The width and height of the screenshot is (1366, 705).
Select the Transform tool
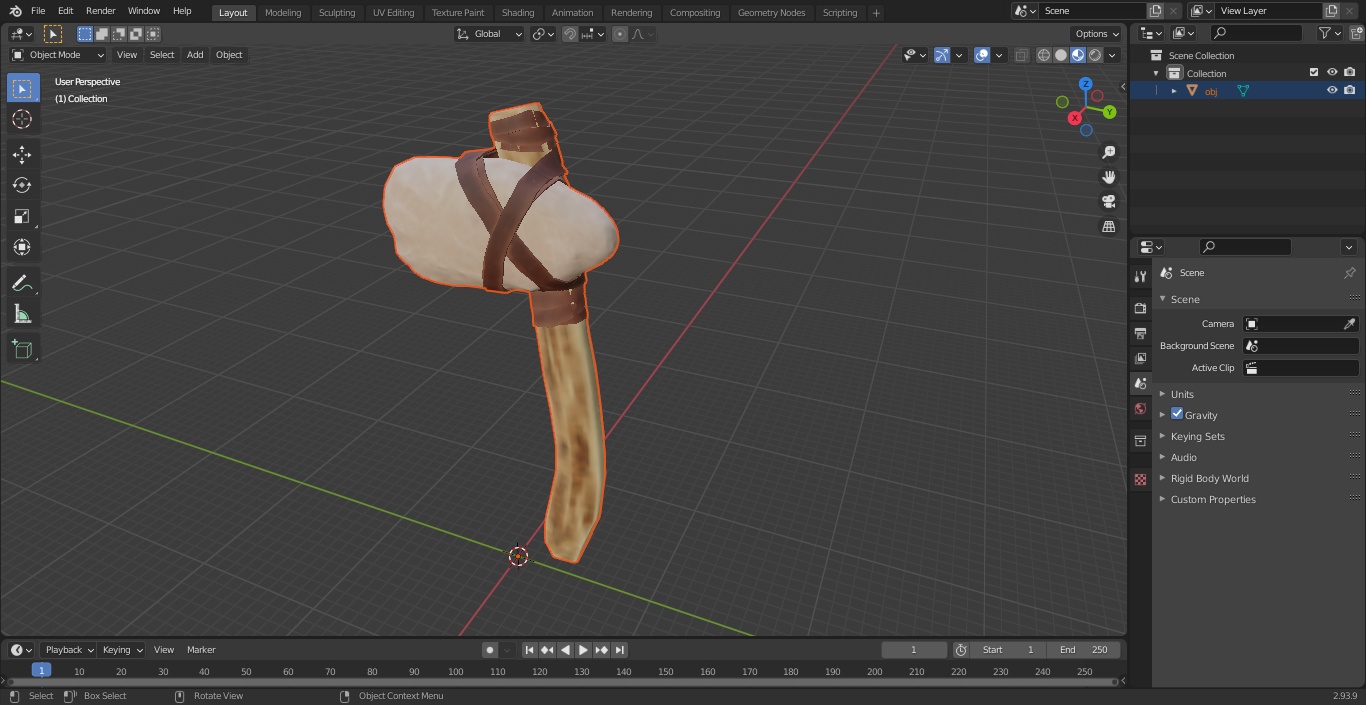point(22,247)
